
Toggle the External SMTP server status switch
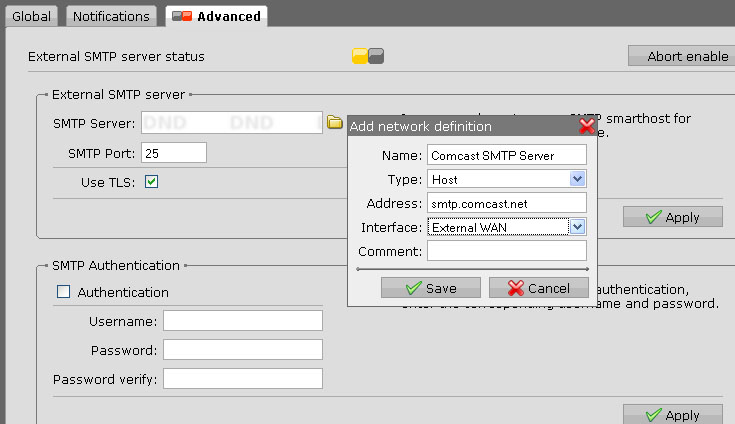368,57
